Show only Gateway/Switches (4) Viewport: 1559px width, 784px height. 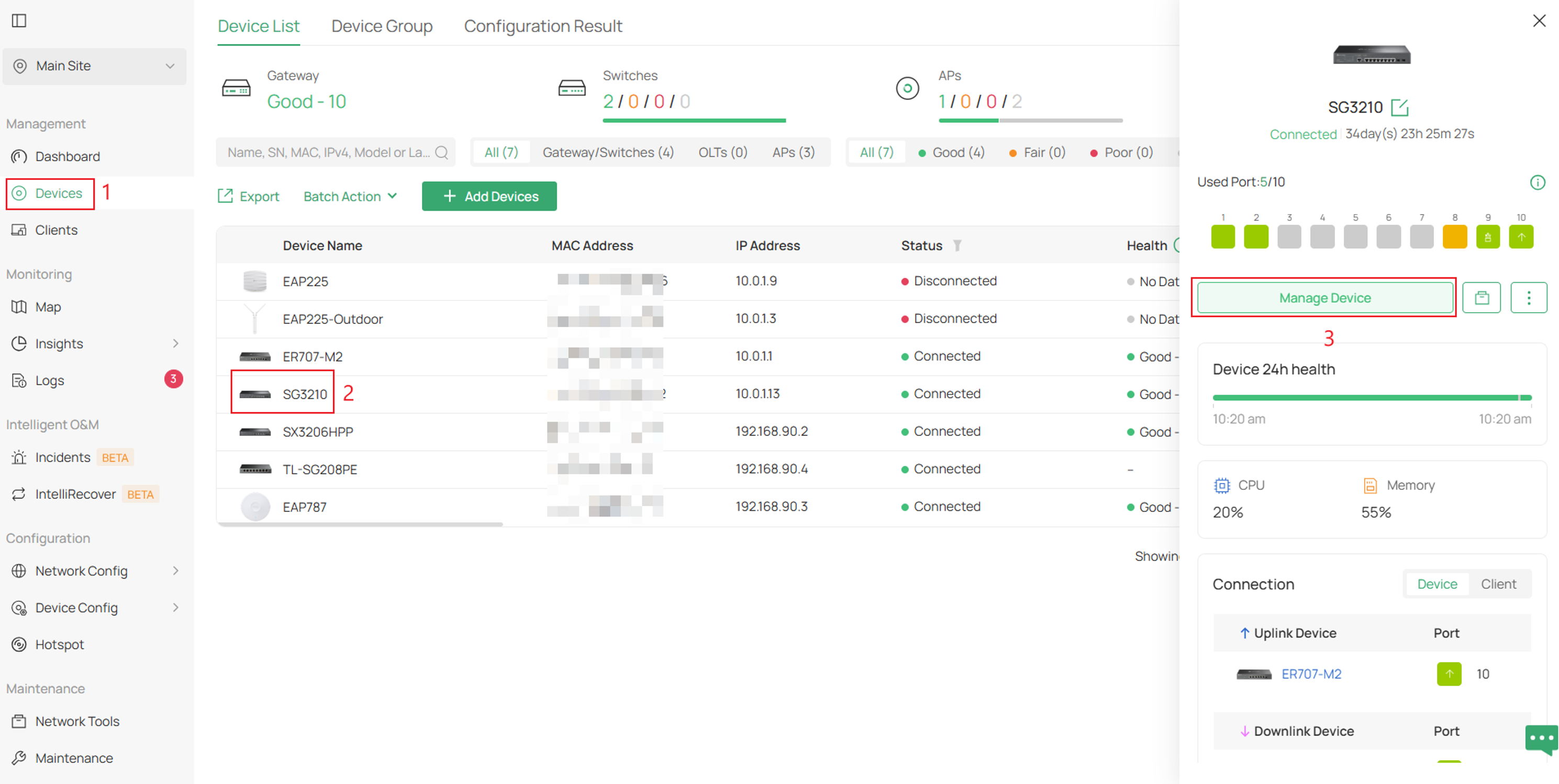click(608, 152)
